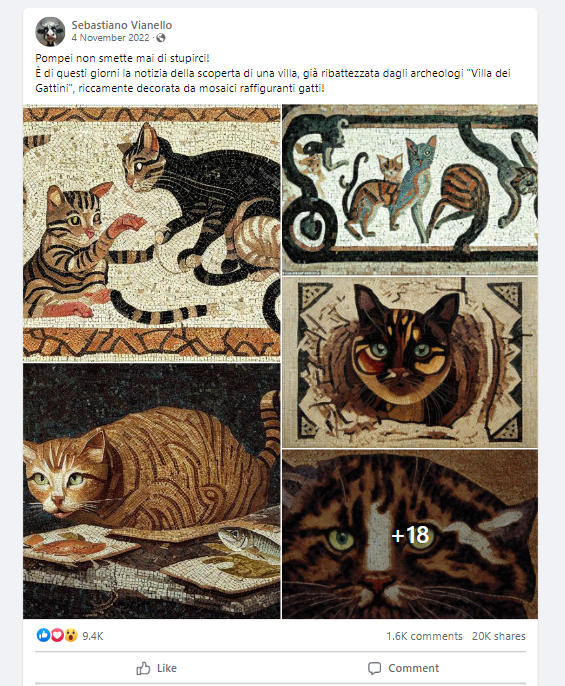The width and height of the screenshot is (565, 686).
Task: Open the Sebastiano Vianello profile link
Action: [122, 25]
